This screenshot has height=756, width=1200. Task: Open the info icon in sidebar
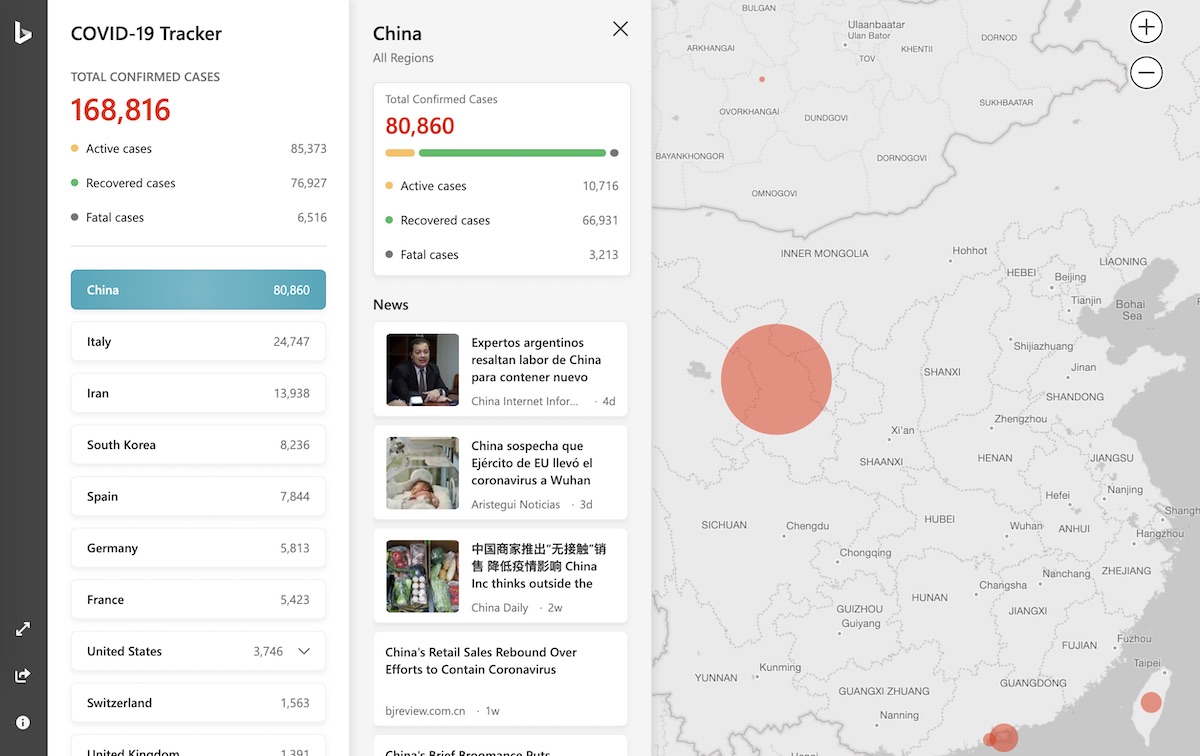(x=23, y=722)
